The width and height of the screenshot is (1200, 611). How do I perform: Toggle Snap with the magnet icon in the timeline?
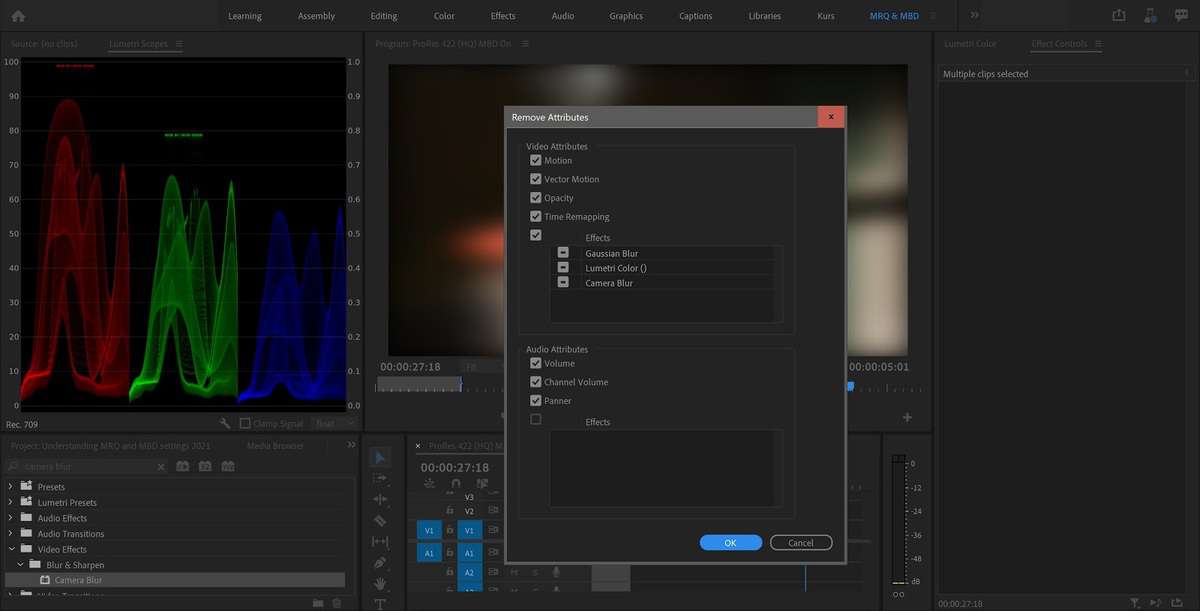pos(455,483)
